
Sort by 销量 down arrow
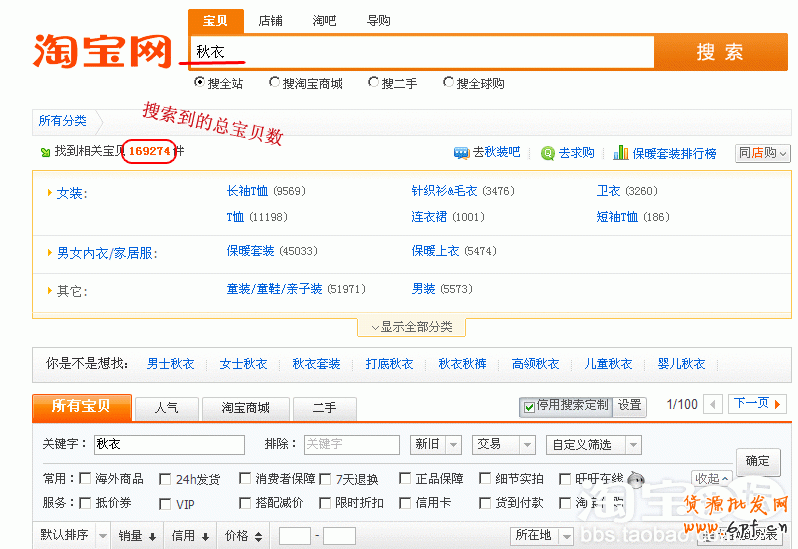pos(152,537)
